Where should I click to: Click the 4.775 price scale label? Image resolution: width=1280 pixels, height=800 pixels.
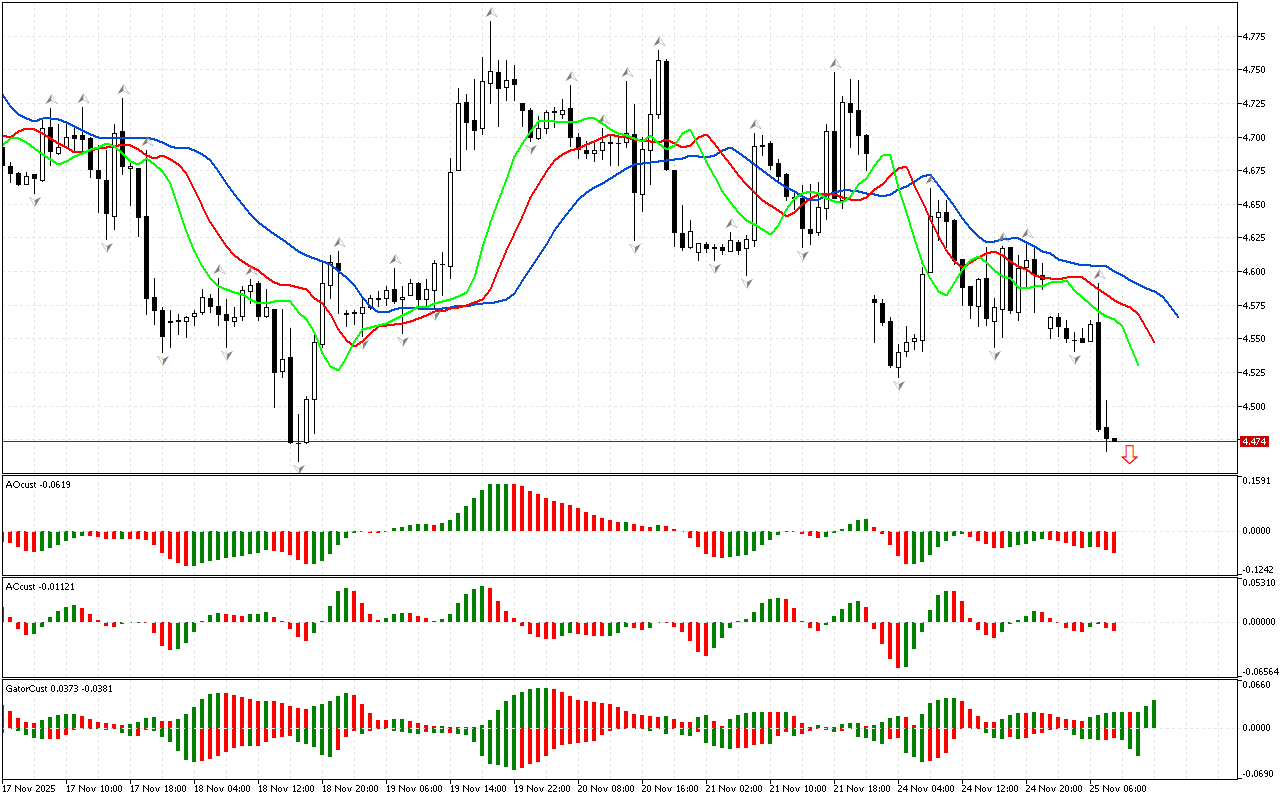pos(1253,37)
